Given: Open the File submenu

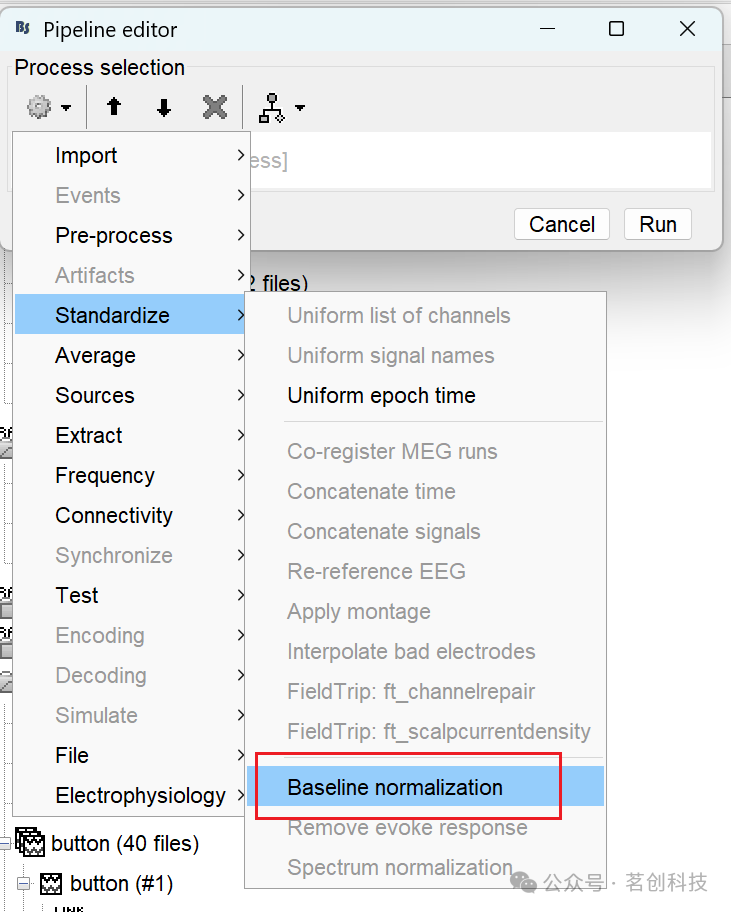Looking at the screenshot, I should [x=131, y=756].
